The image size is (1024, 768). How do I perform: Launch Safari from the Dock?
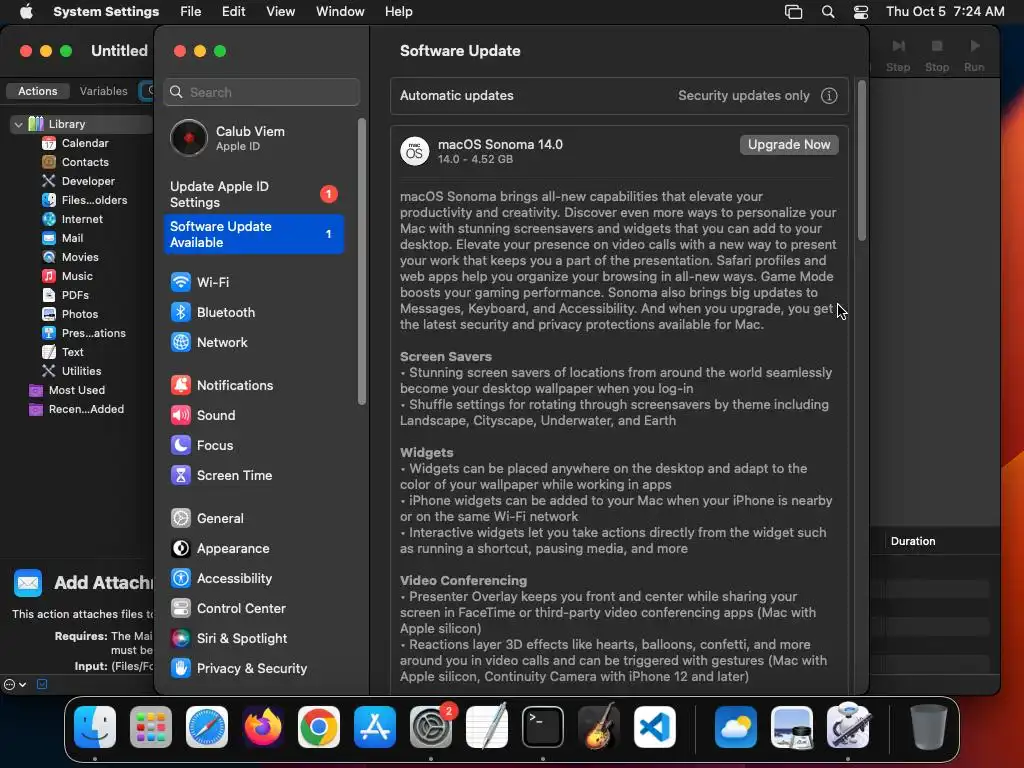pos(207,727)
